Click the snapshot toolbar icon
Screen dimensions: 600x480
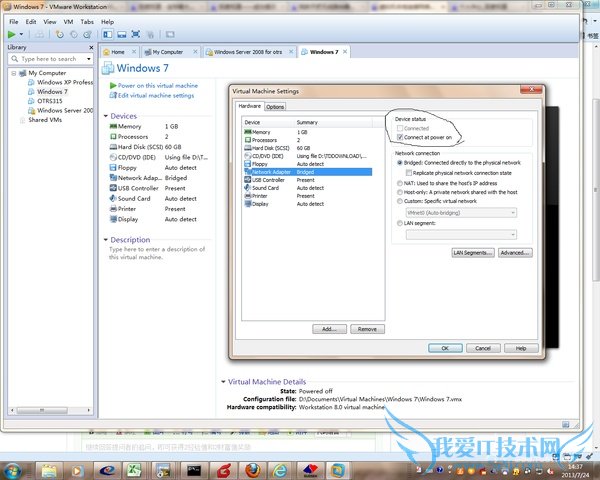point(60,34)
